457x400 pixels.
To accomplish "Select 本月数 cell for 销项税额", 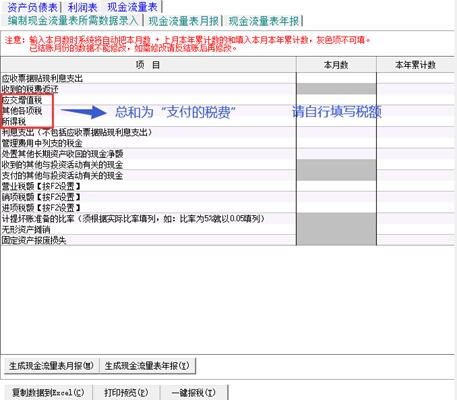I will [x=336, y=197].
